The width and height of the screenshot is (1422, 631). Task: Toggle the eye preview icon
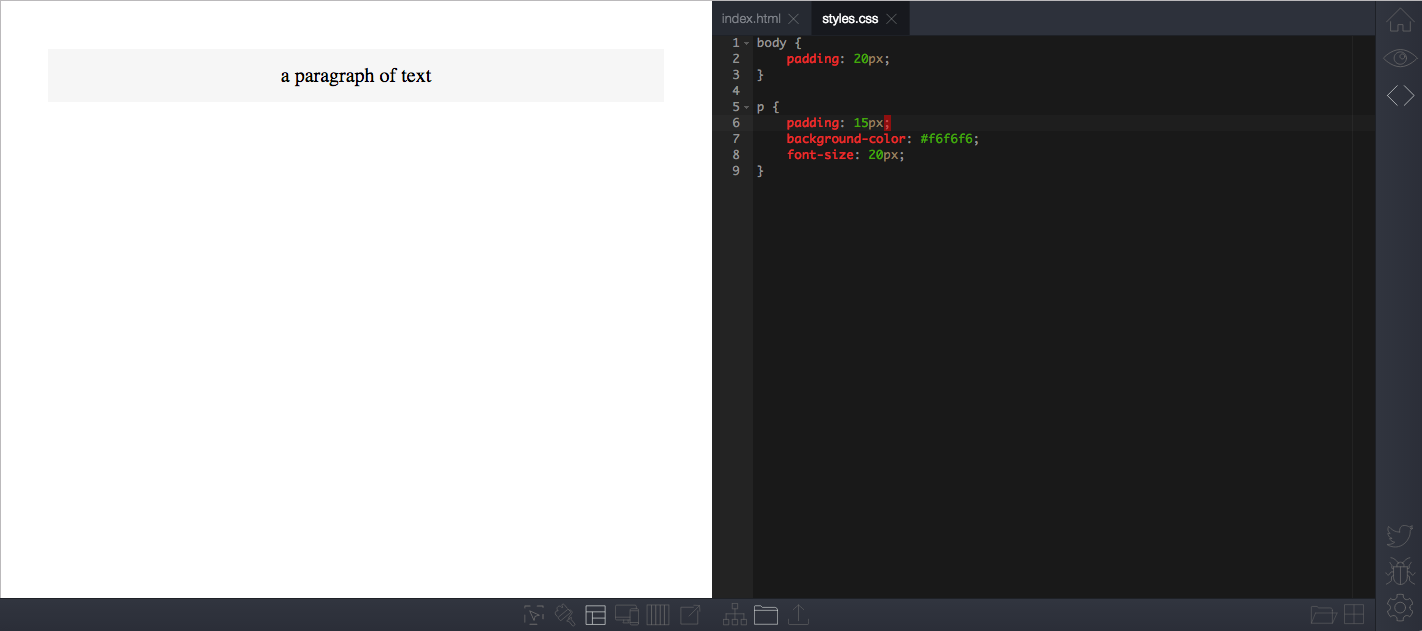pyautogui.click(x=1399, y=57)
